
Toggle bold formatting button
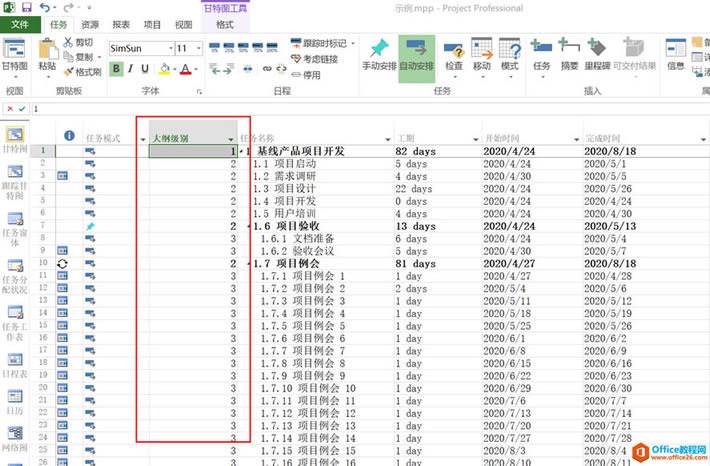[x=116, y=69]
